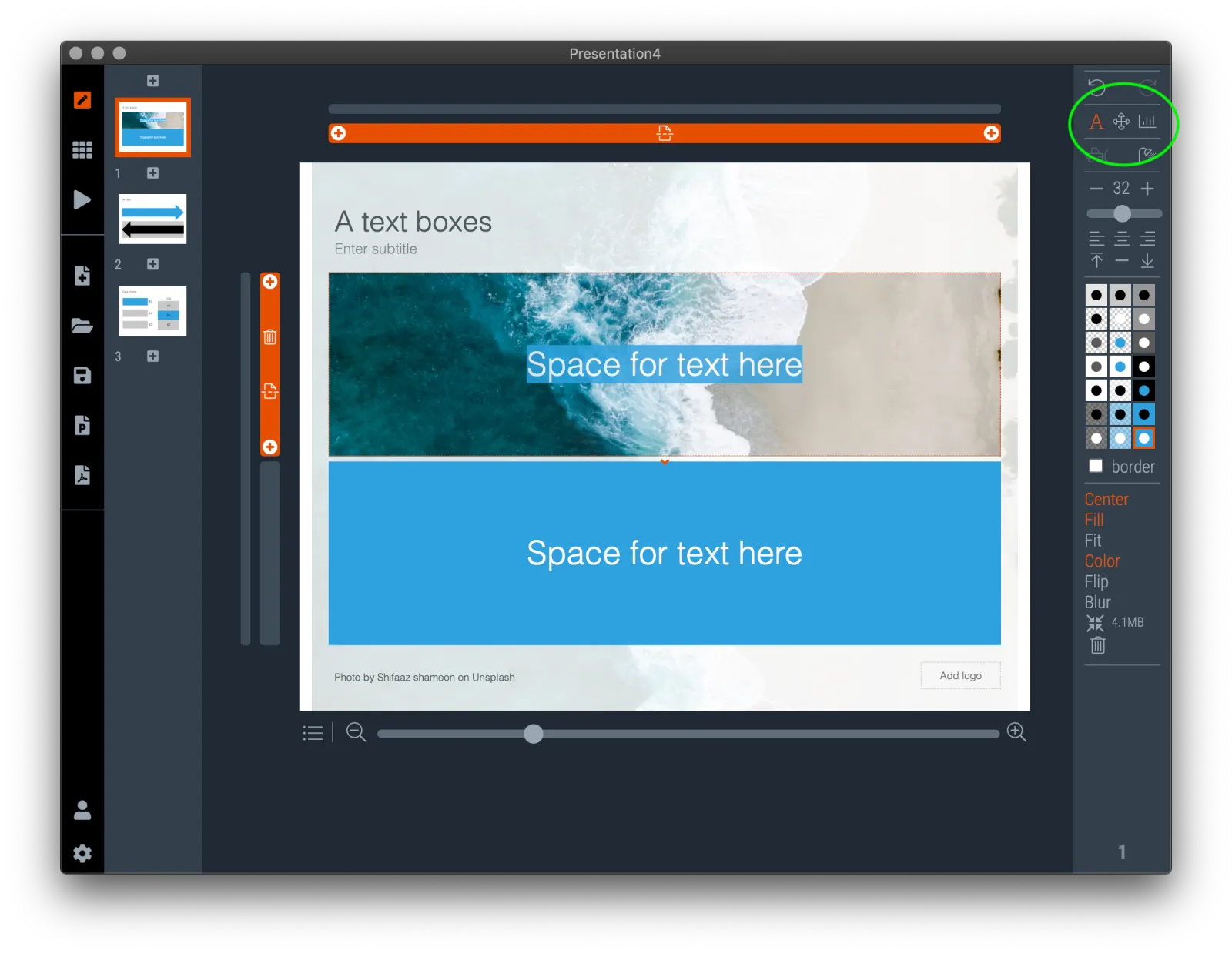
Task: Select the move arrows tool
Action: 1122,122
